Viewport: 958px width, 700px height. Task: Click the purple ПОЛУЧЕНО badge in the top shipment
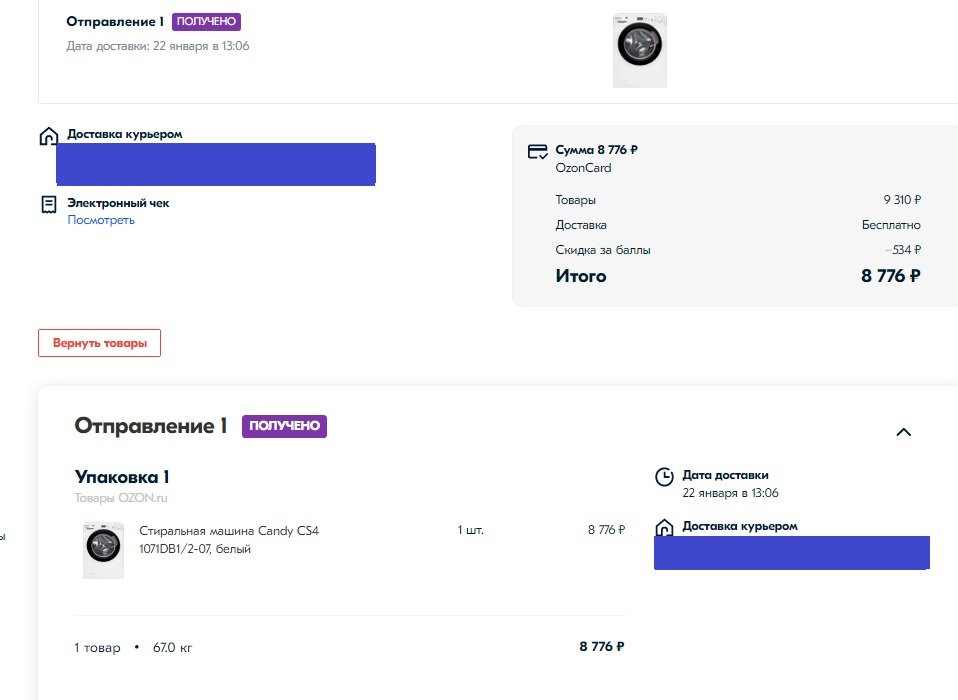[x=206, y=22]
